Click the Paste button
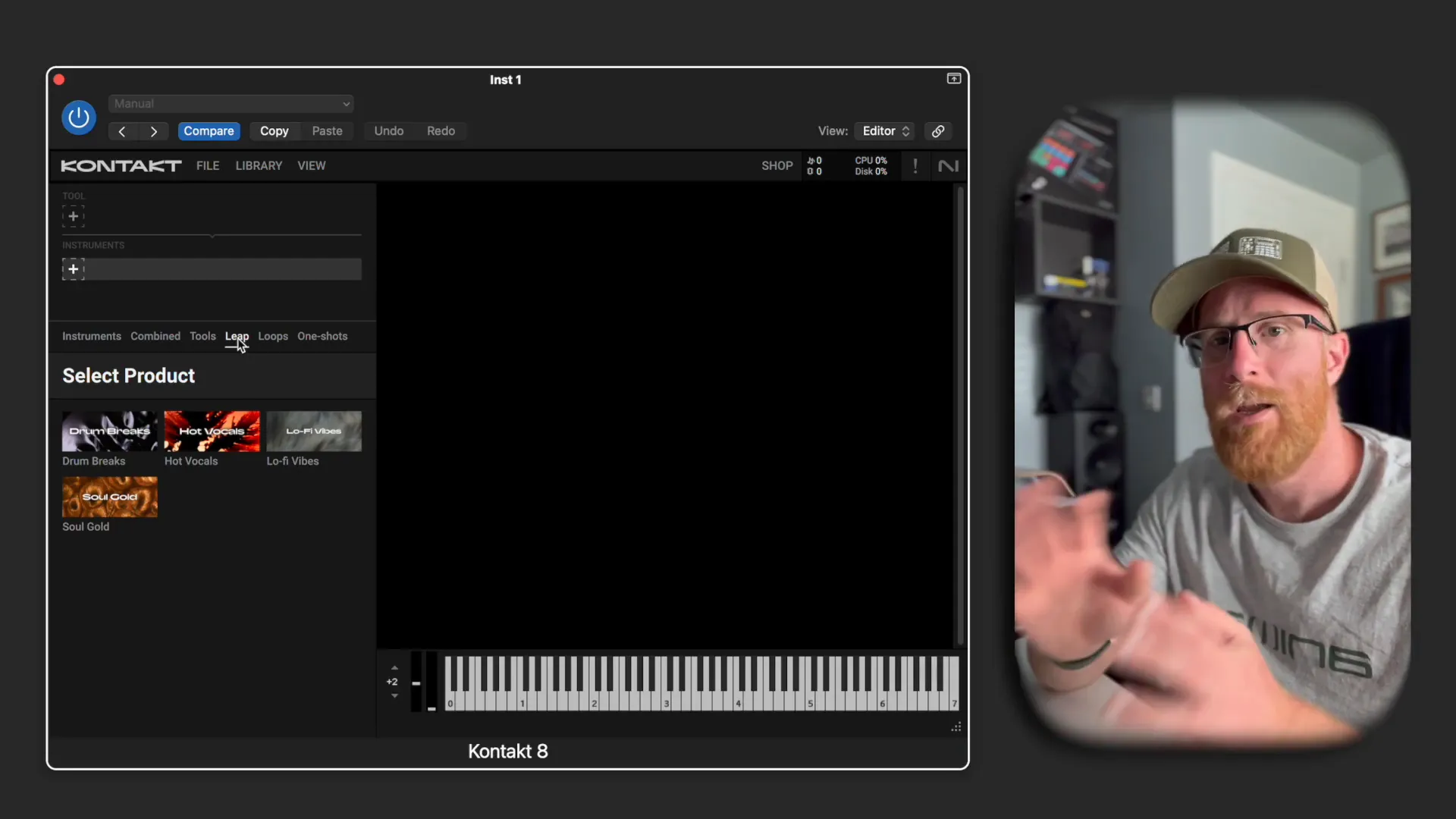The width and height of the screenshot is (1456, 819). [x=327, y=131]
